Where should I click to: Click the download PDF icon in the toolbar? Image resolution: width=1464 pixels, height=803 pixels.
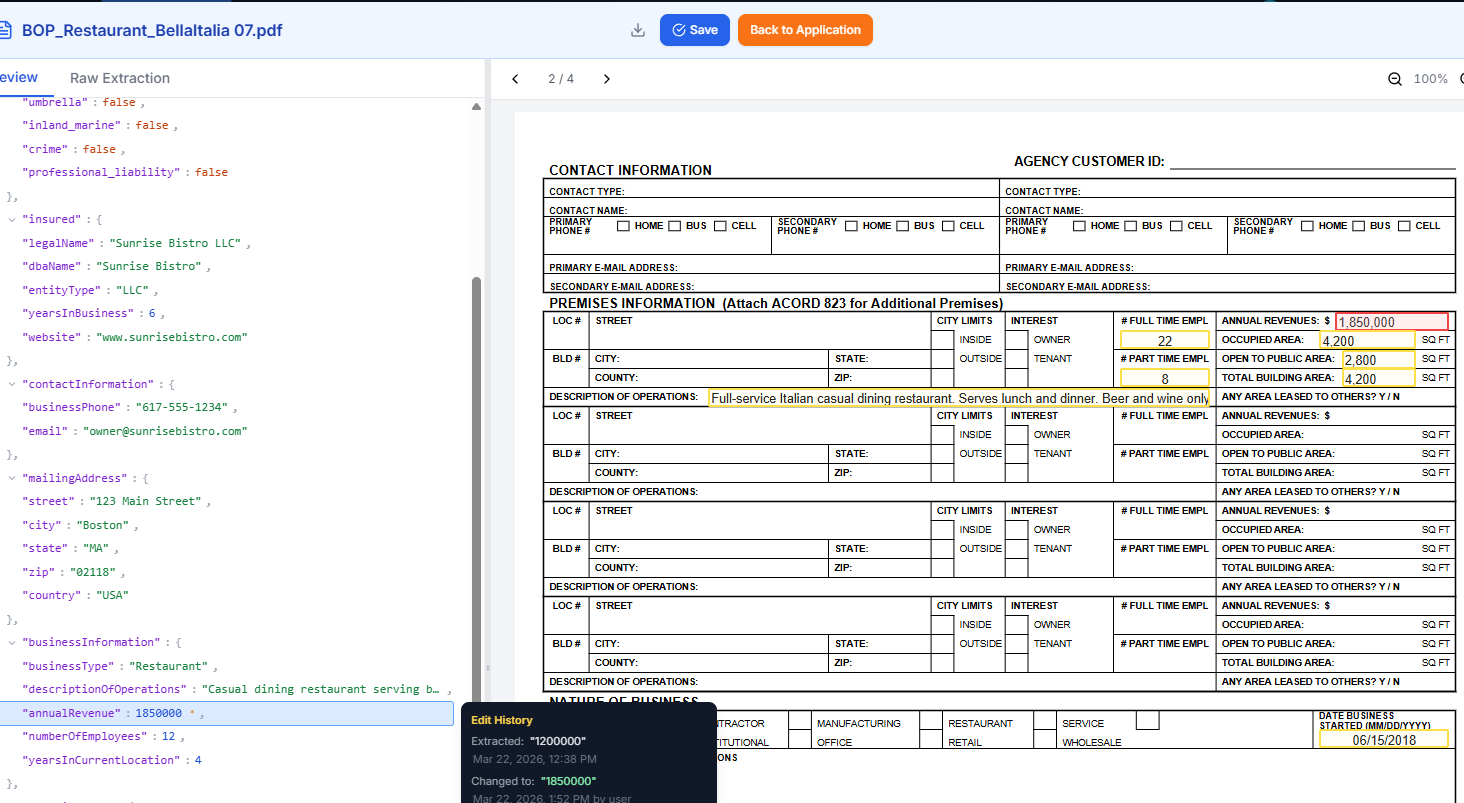(x=637, y=30)
